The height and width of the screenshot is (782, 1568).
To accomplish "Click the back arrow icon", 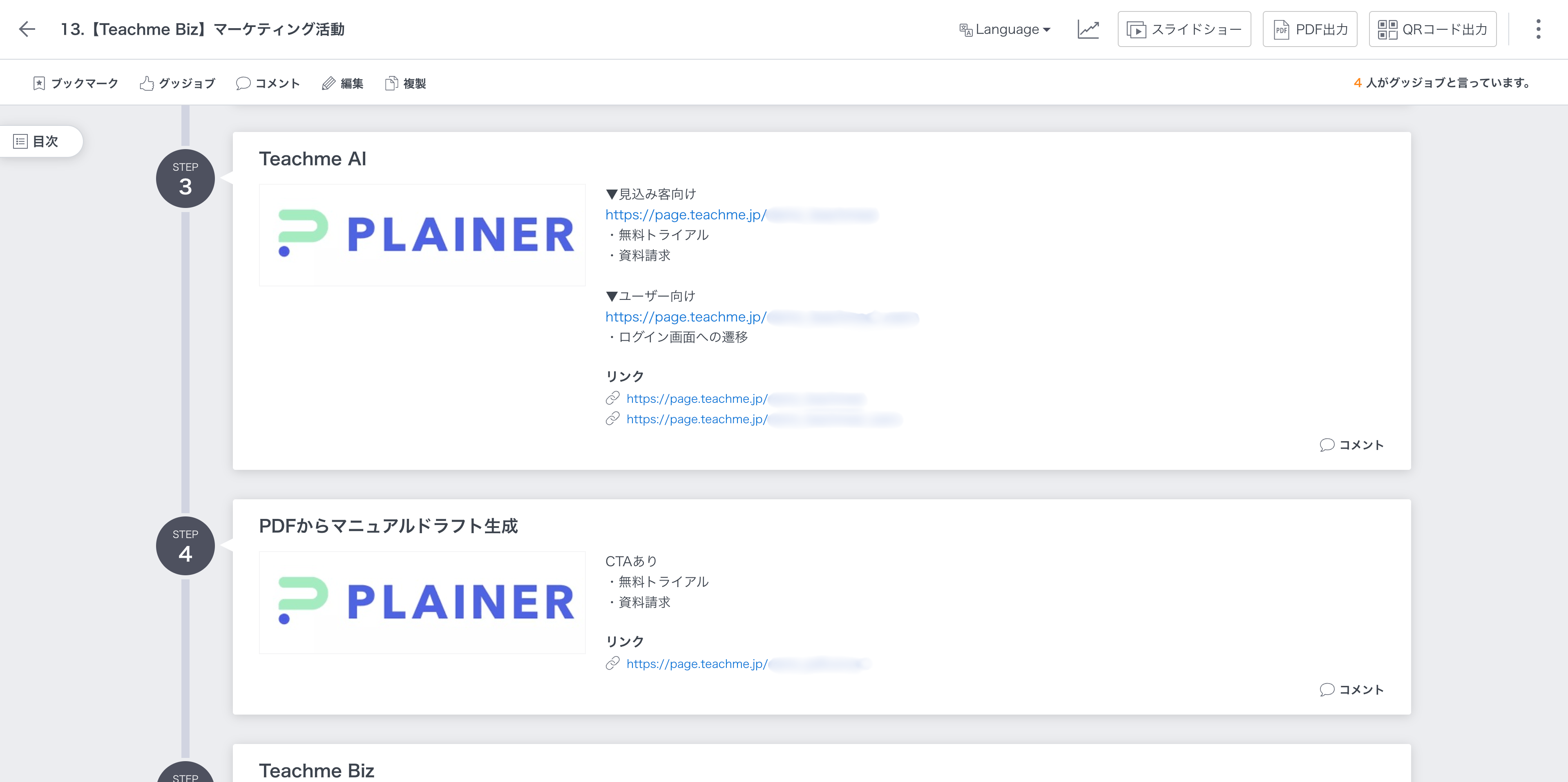I will coord(27,29).
